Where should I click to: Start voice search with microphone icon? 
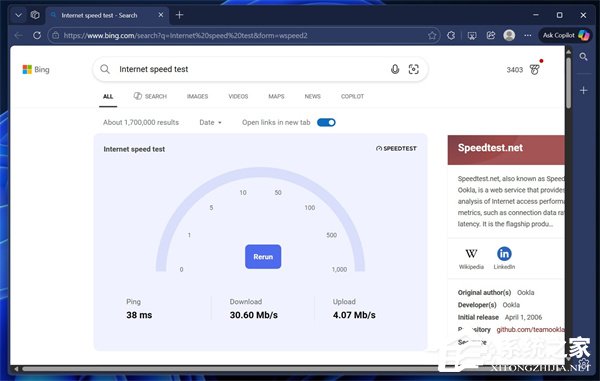(395, 69)
